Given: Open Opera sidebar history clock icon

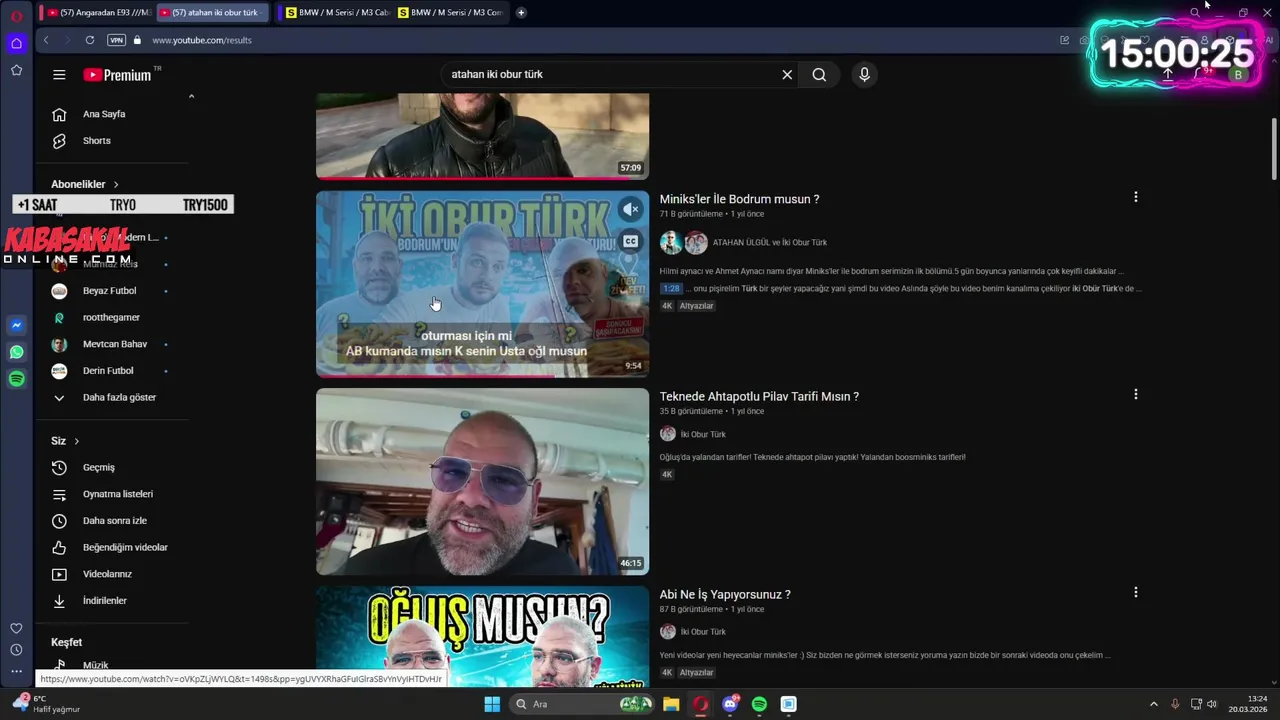Looking at the screenshot, I should (16, 650).
